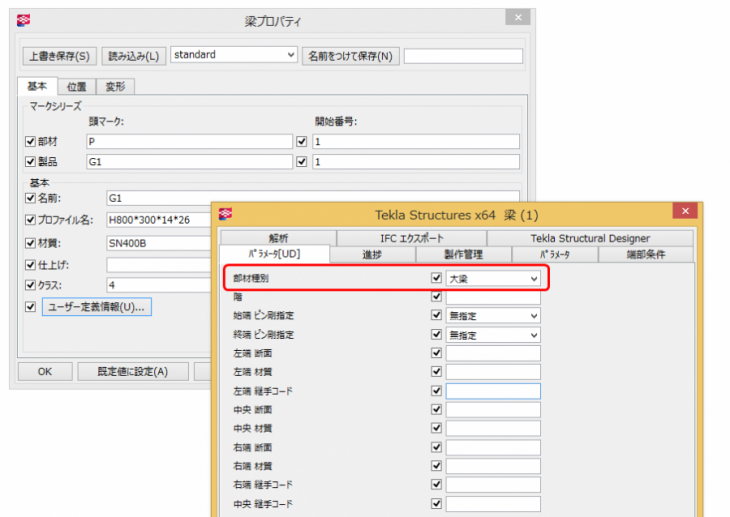Open the 始端 ピン剛指定 dropdown
The height and width of the screenshot is (517, 730).
coord(493,316)
